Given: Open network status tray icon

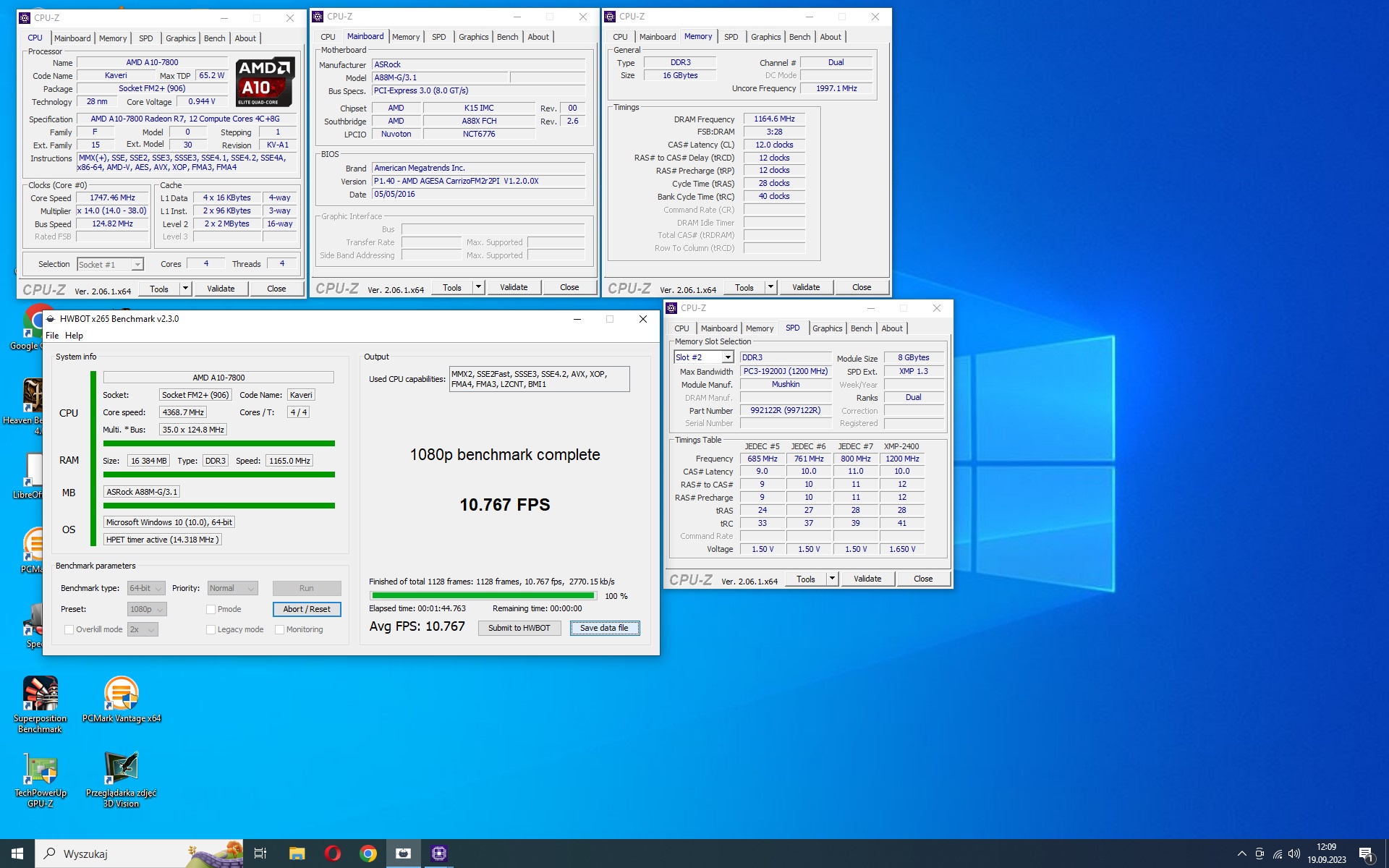Looking at the screenshot, I should 1278,854.
